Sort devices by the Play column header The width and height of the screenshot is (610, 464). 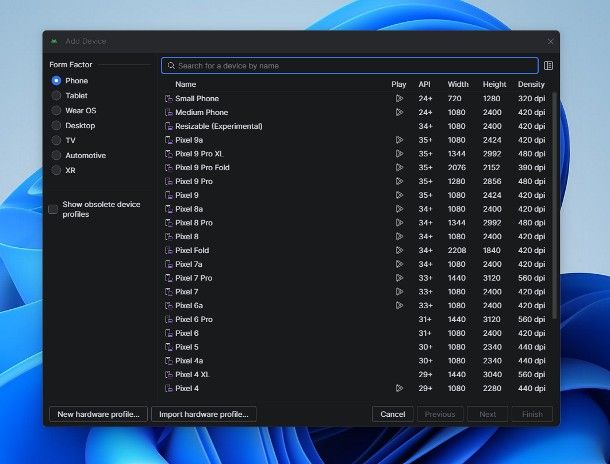[399, 84]
